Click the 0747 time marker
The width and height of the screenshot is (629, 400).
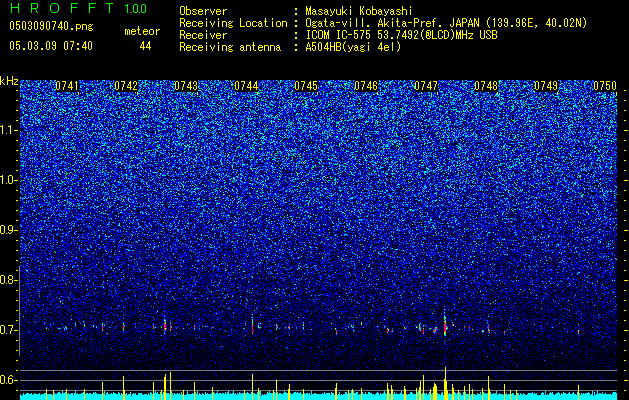(426, 86)
